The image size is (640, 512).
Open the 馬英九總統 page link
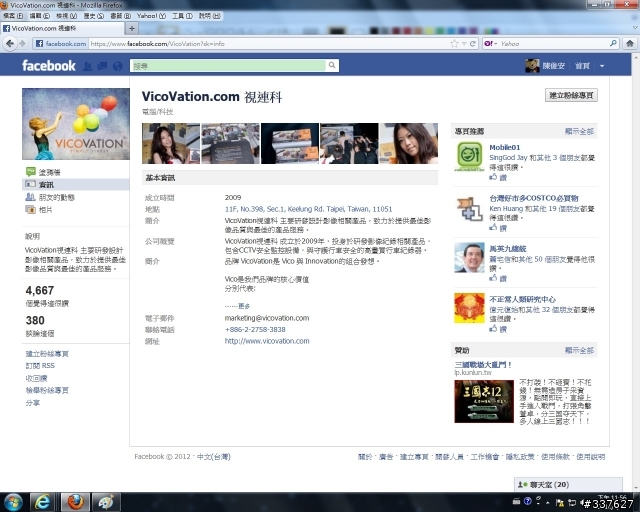(x=508, y=249)
